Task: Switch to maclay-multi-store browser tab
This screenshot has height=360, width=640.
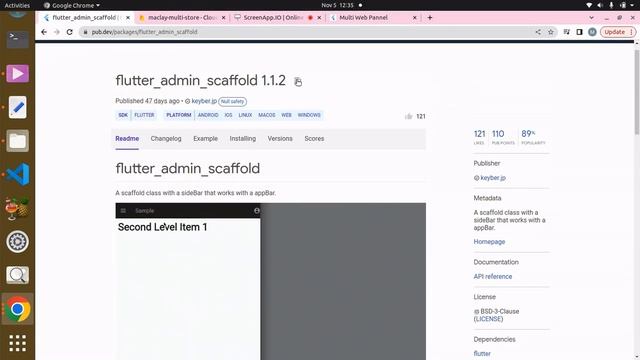Action: click(181, 18)
